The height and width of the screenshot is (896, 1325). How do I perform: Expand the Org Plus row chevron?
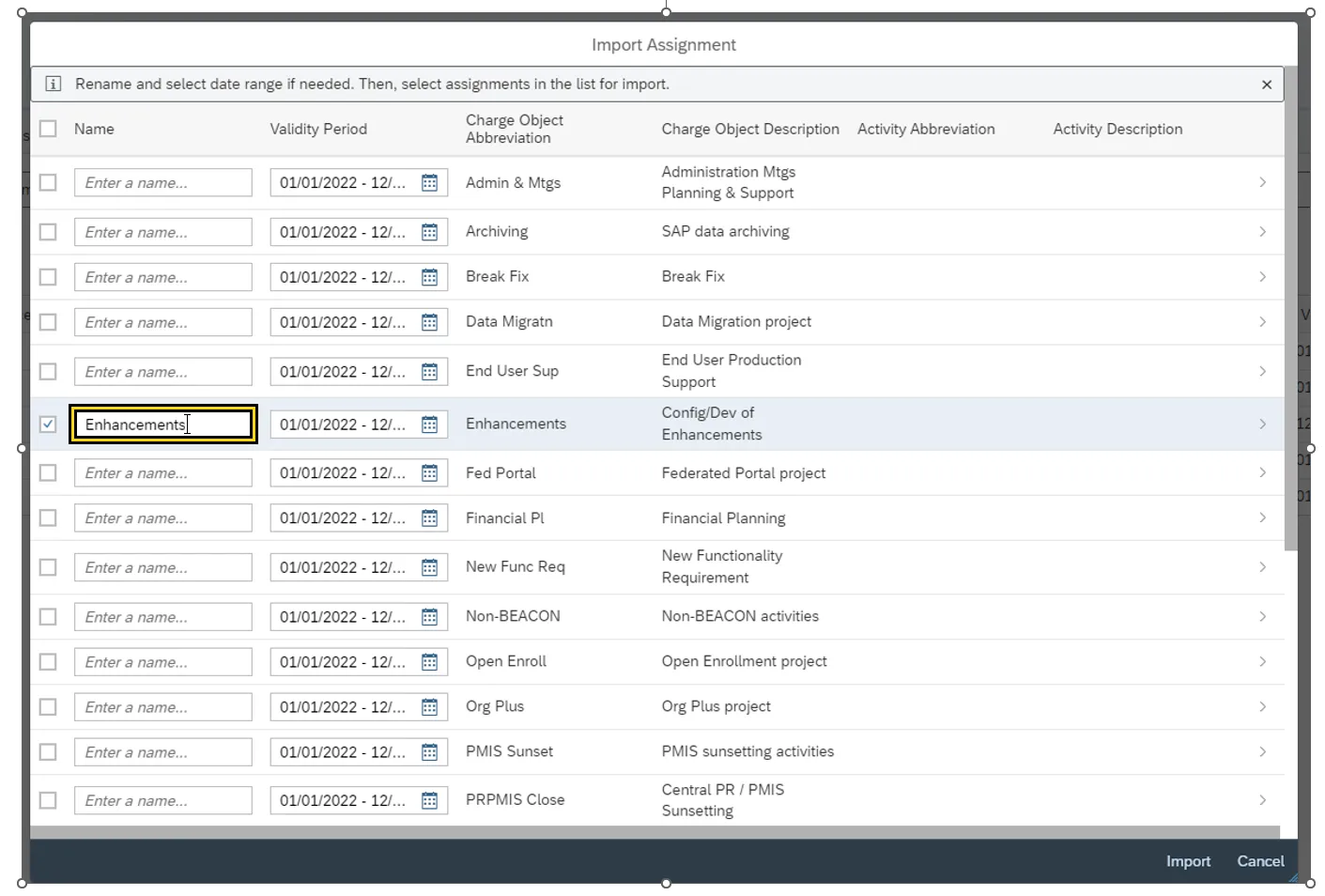pos(1262,707)
